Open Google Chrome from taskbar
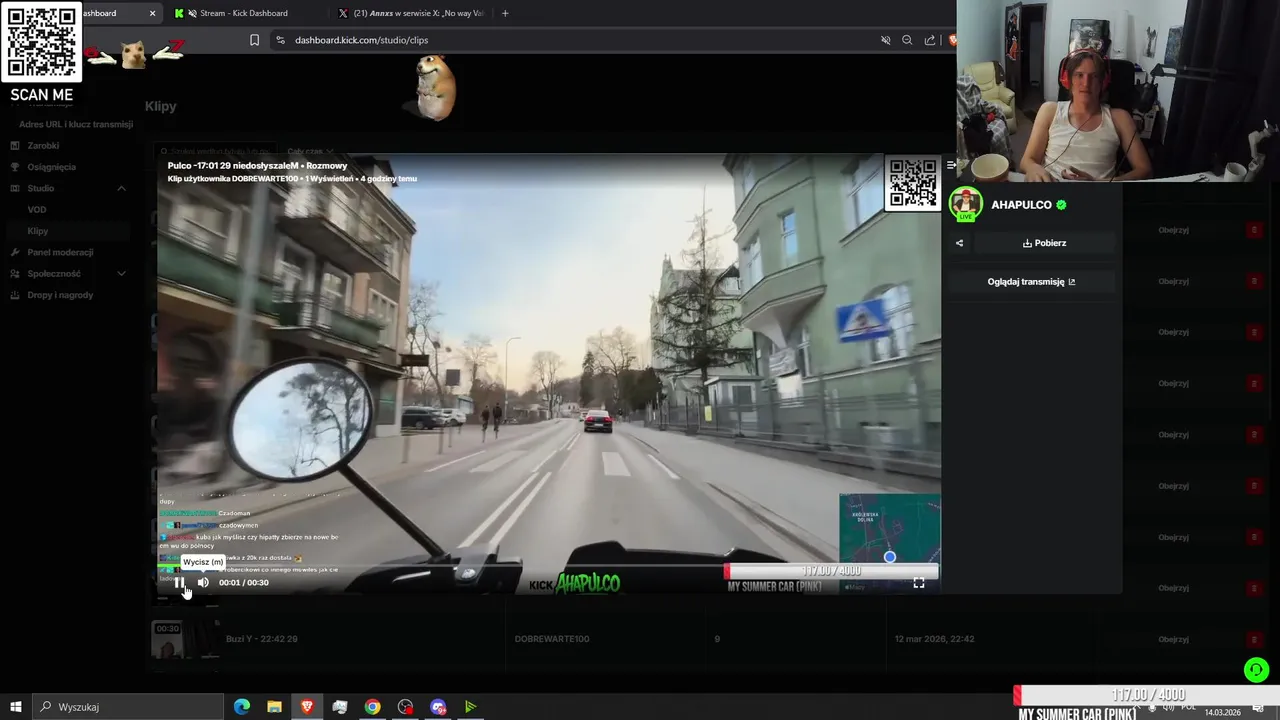The image size is (1280, 720). tap(372, 707)
